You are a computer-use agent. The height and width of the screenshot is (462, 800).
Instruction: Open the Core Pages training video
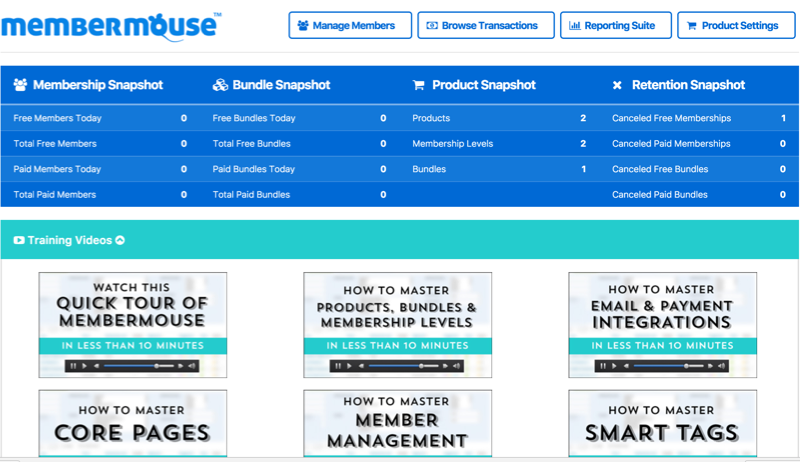[x=133, y=423]
